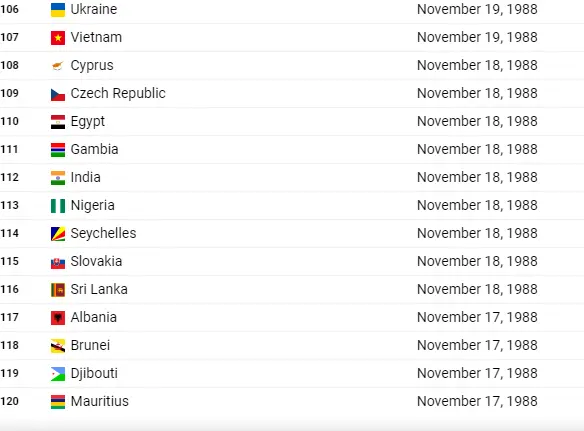Select the Brunei country name

click(90, 345)
